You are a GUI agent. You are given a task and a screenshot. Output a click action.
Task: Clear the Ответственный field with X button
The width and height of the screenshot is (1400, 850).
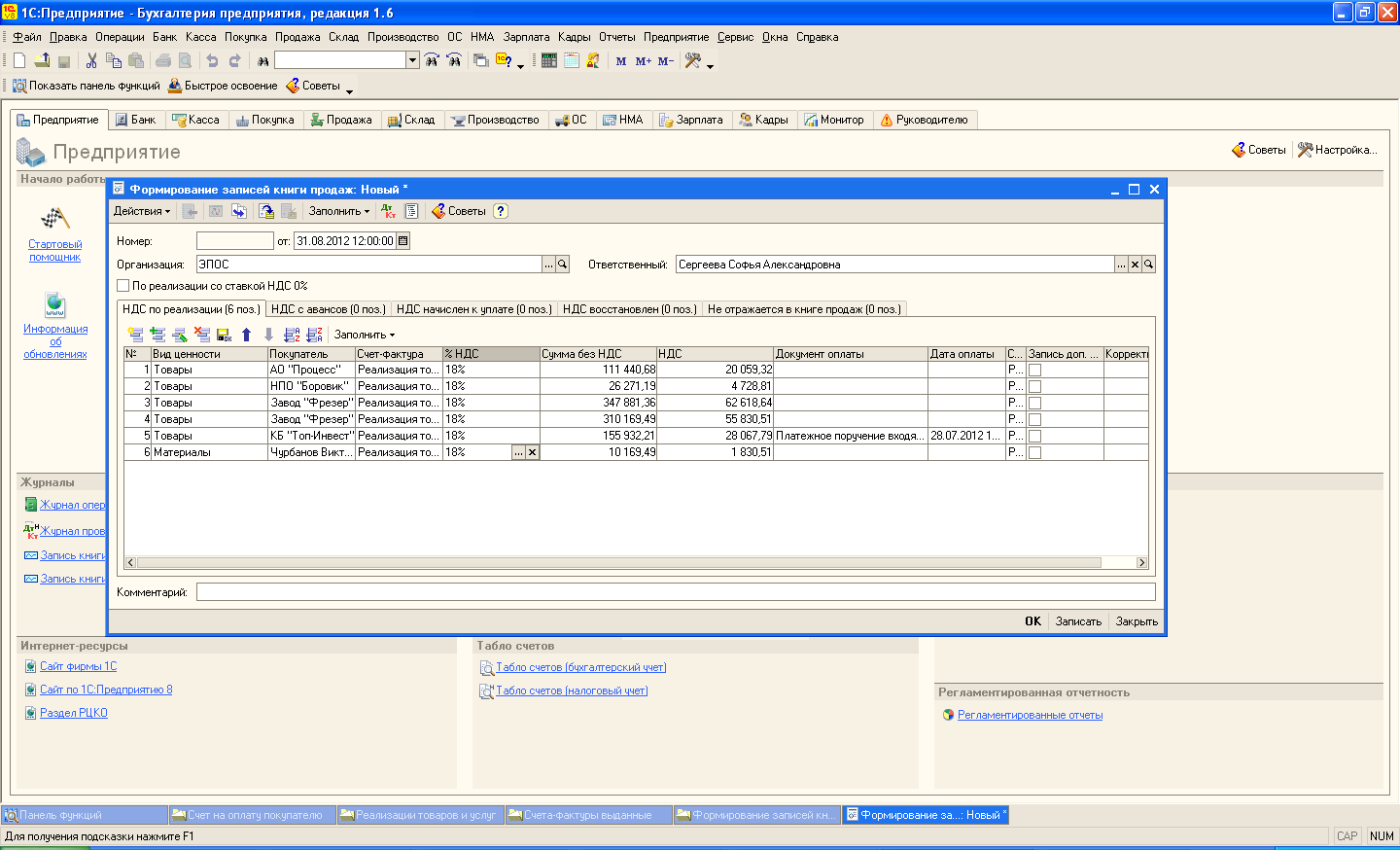point(1135,265)
